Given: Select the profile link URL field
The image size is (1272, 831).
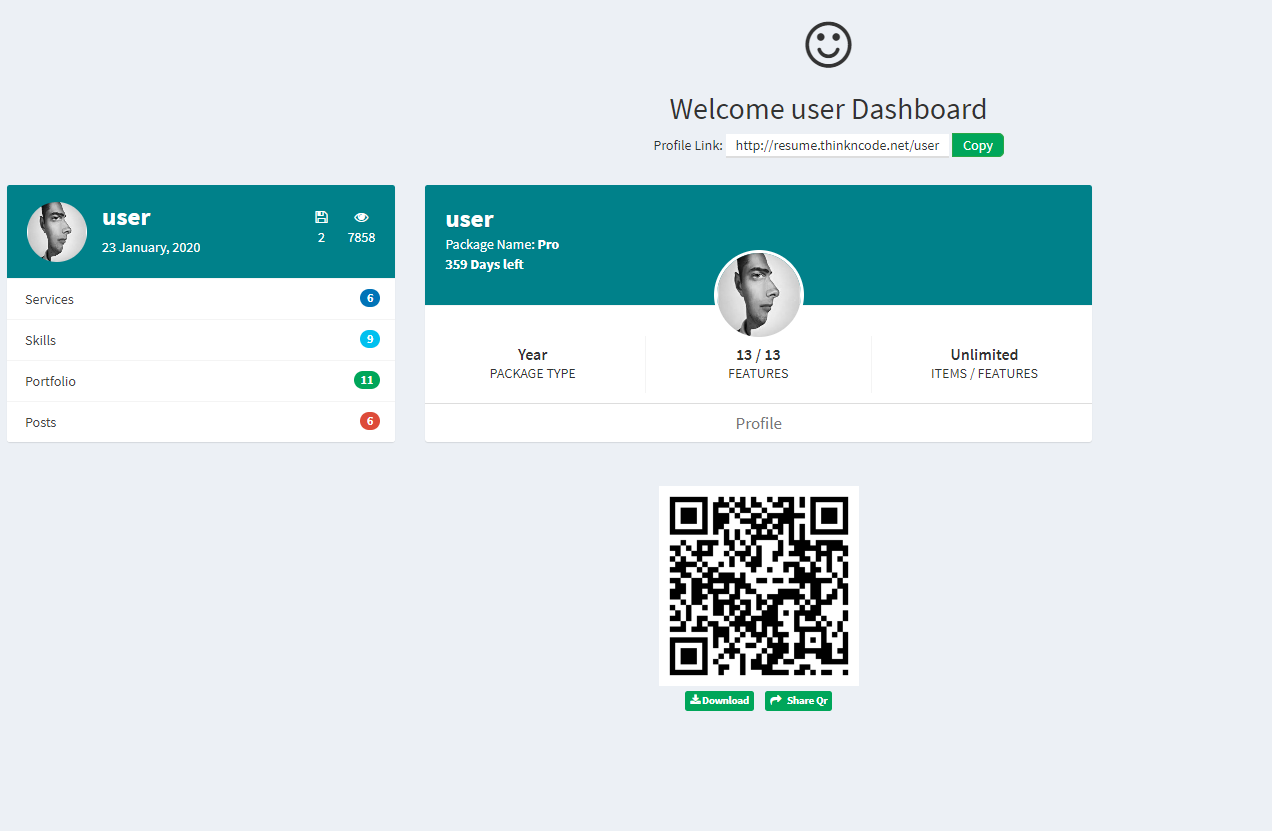Looking at the screenshot, I should pyautogui.click(x=837, y=145).
